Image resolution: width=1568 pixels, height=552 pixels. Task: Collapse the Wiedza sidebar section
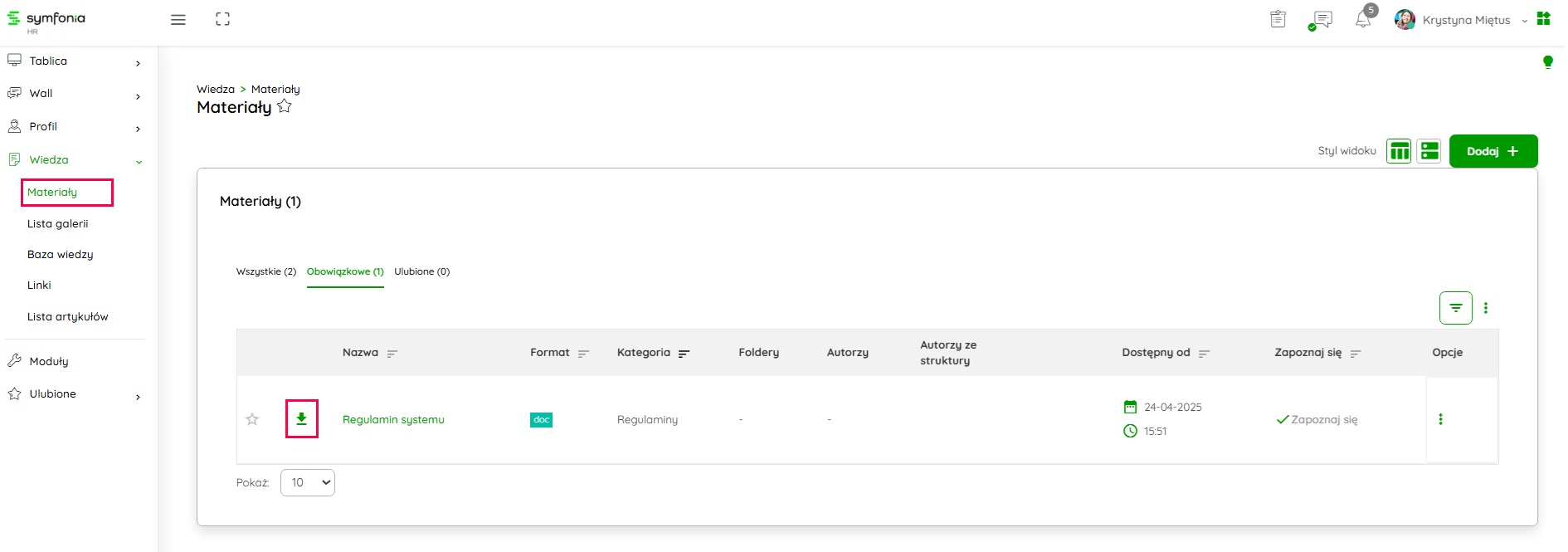(x=139, y=161)
